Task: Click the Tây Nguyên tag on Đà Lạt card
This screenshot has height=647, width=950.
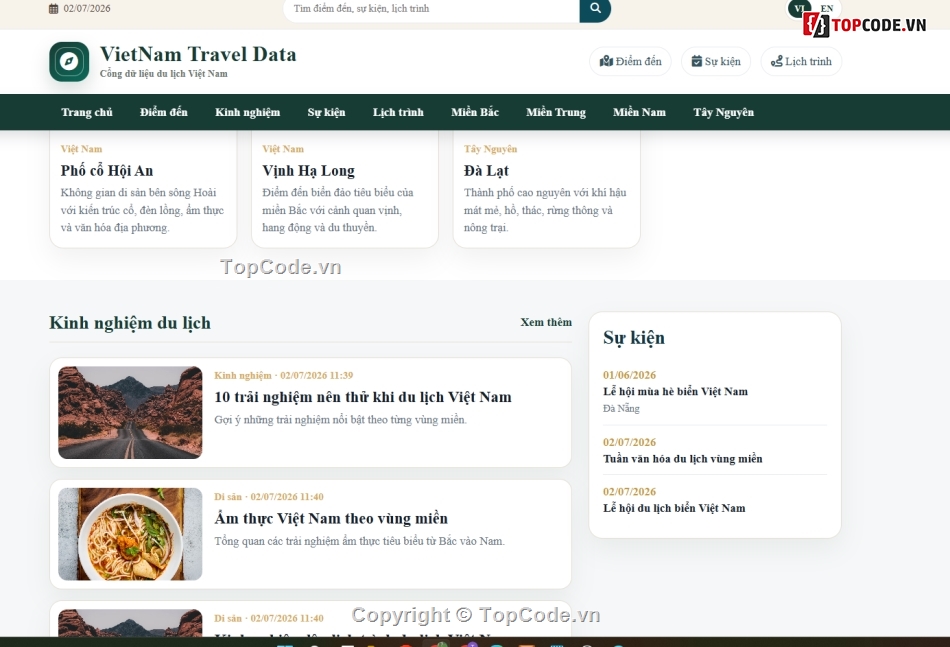Action: [x=491, y=149]
